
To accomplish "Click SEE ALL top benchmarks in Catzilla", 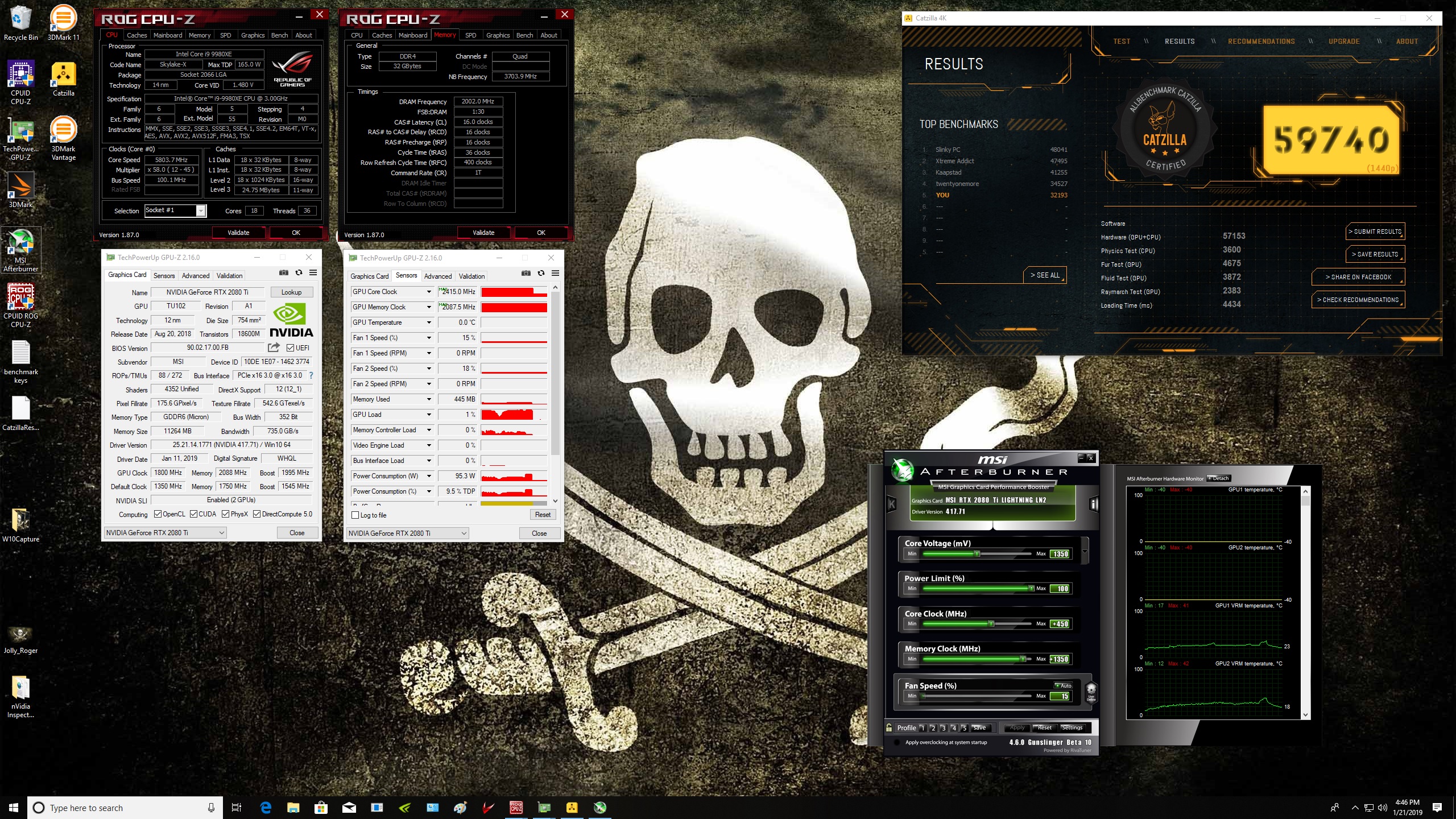I will point(1045,275).
